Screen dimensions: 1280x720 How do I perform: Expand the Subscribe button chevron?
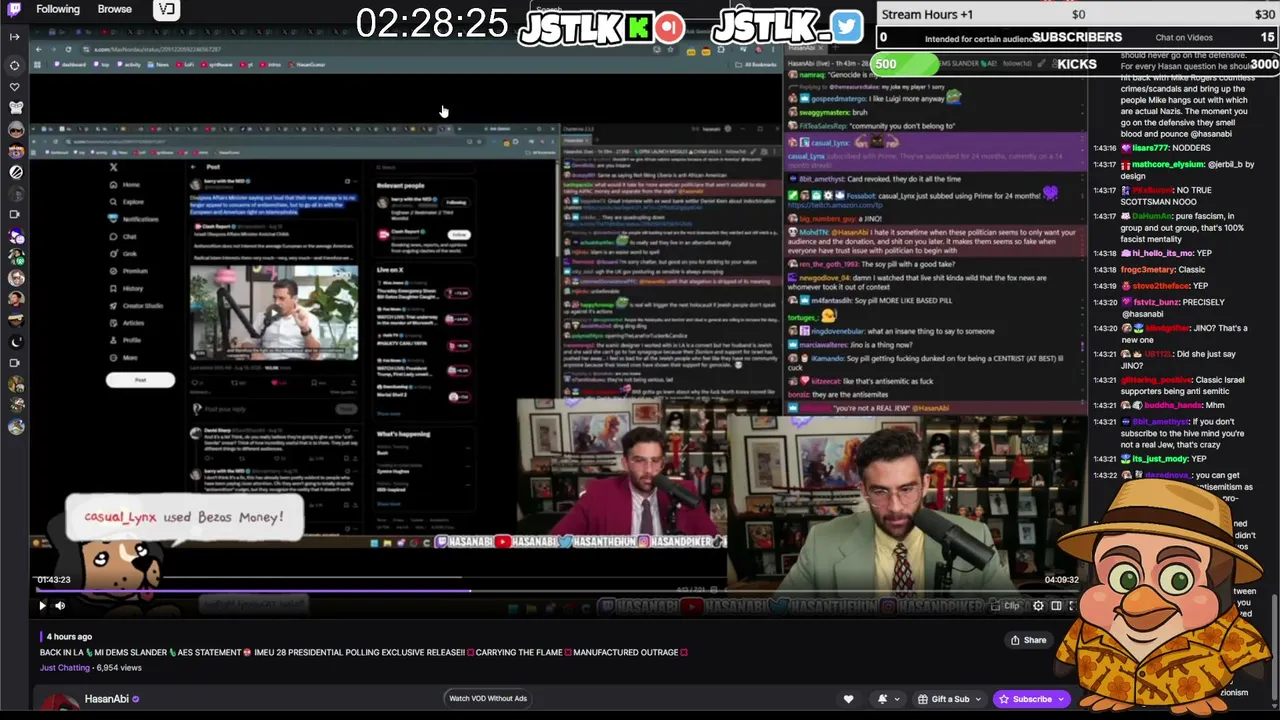[x=1062, y=699]
